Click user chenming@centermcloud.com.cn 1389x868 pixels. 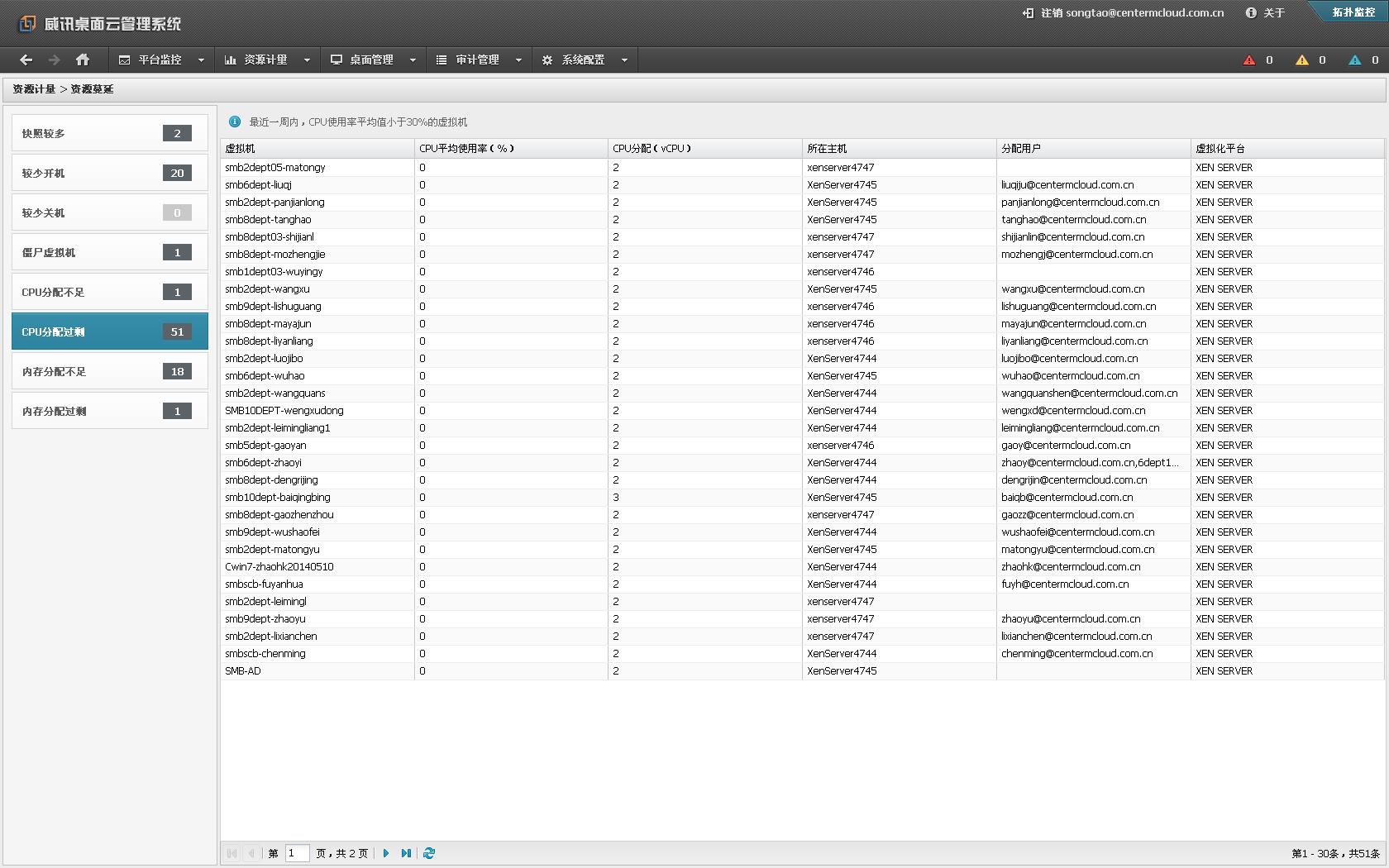[x=1076, y=653]
